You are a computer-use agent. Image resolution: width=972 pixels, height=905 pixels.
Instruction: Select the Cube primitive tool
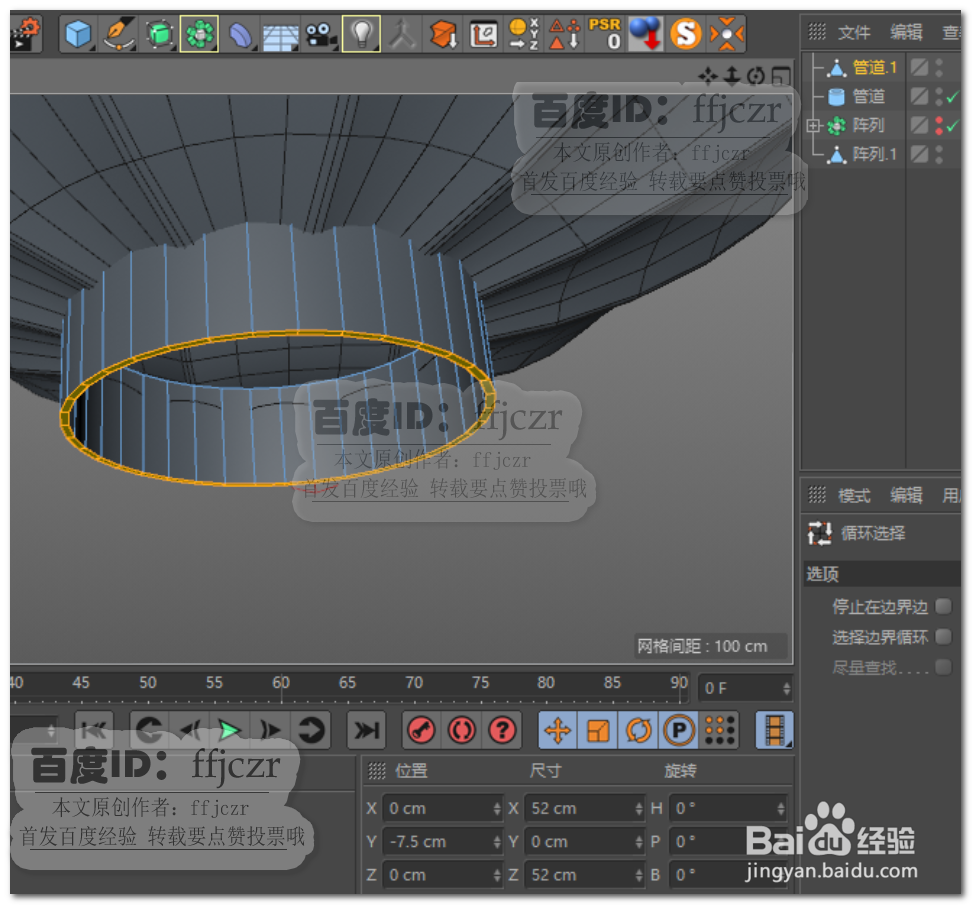78,34
